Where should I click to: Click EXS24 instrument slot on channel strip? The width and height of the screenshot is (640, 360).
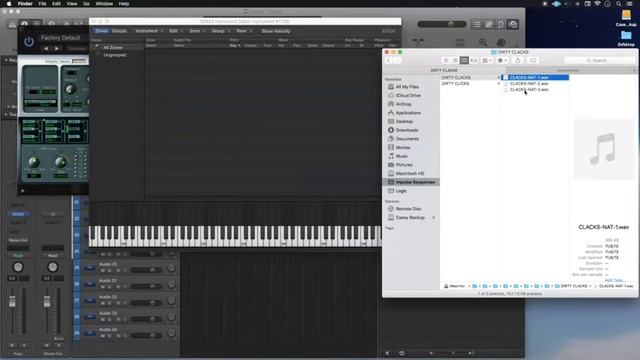tap(18, 214)
